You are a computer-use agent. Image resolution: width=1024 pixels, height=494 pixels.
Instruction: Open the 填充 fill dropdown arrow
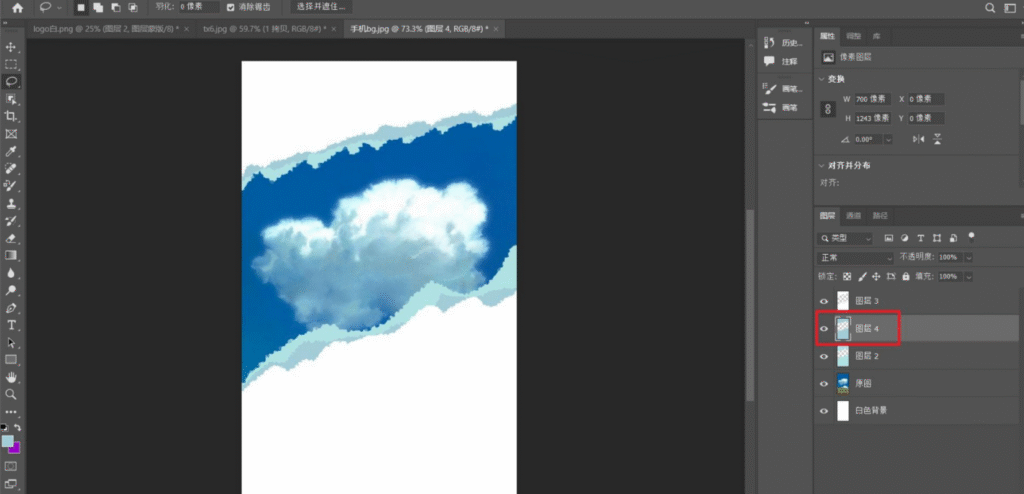[x=968, y=277]
